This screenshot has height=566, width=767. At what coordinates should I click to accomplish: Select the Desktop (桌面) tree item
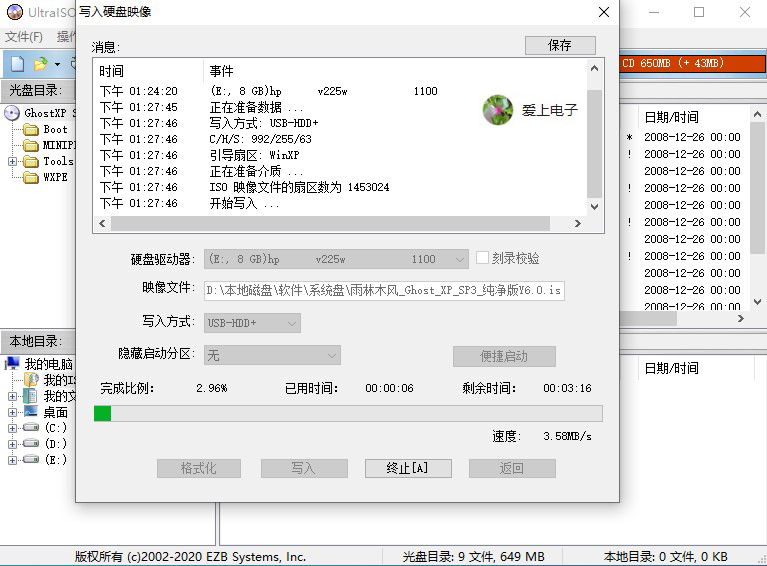click(55, 412)
